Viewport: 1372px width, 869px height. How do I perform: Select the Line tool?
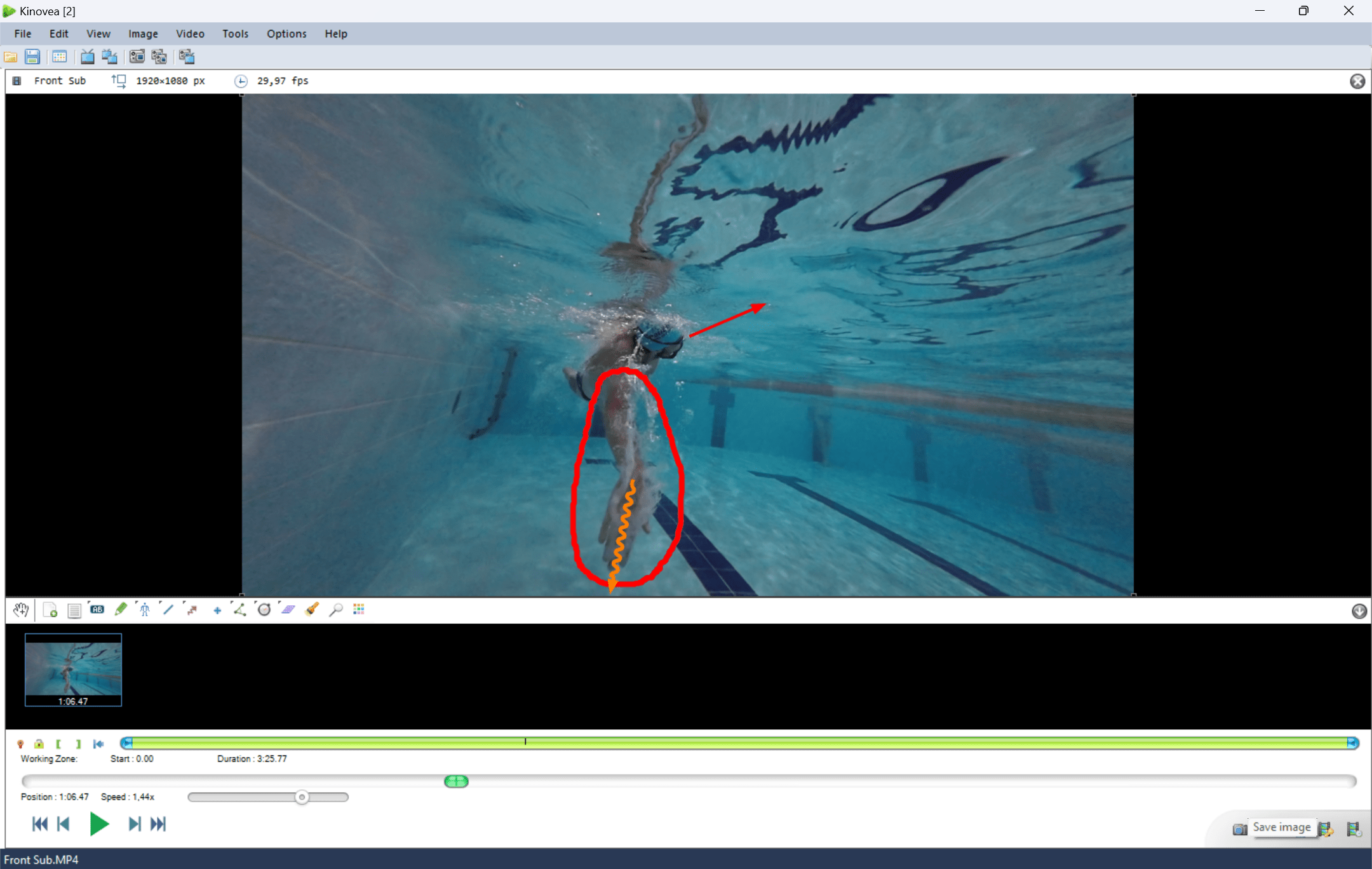(169, 609)
